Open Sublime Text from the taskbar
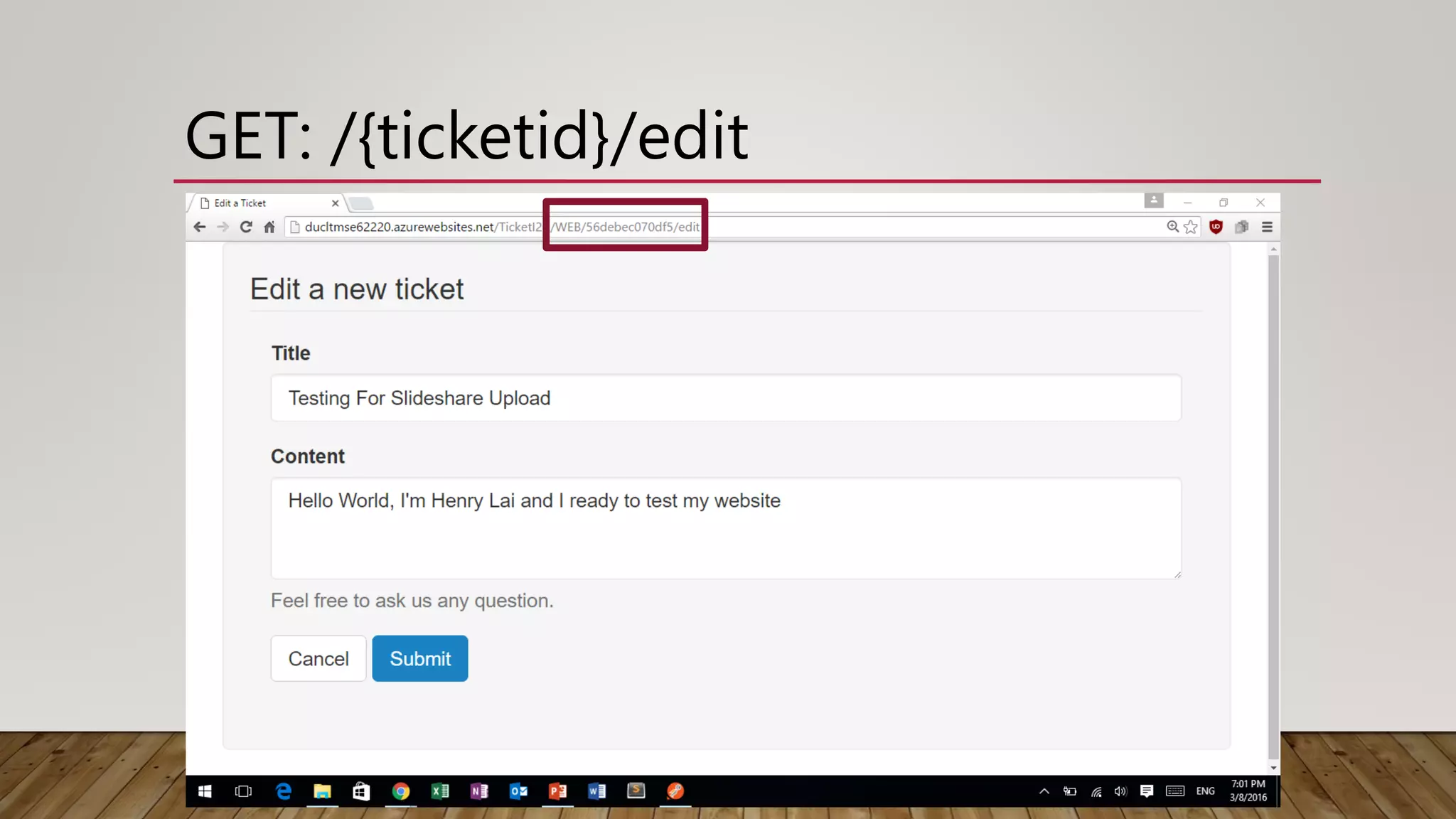This screenshot has width=1456, height=819. point(636,791)
